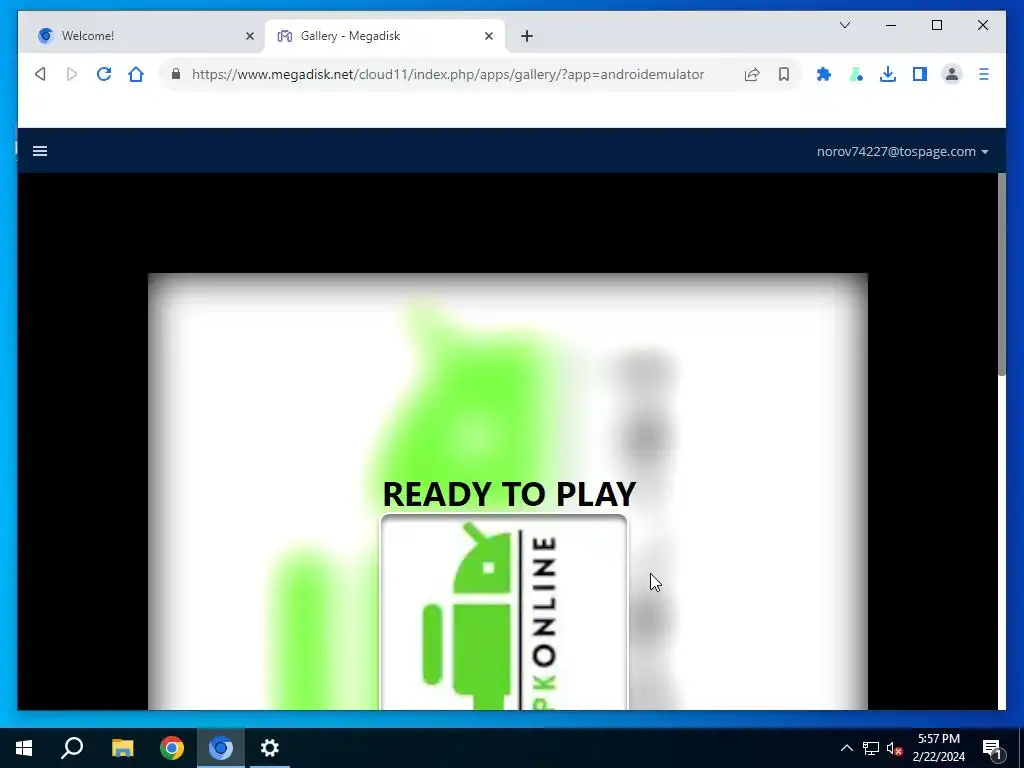Open the browser downloads panel
Viewport: 1024px width, 768px height.
[x=888, y=74]
